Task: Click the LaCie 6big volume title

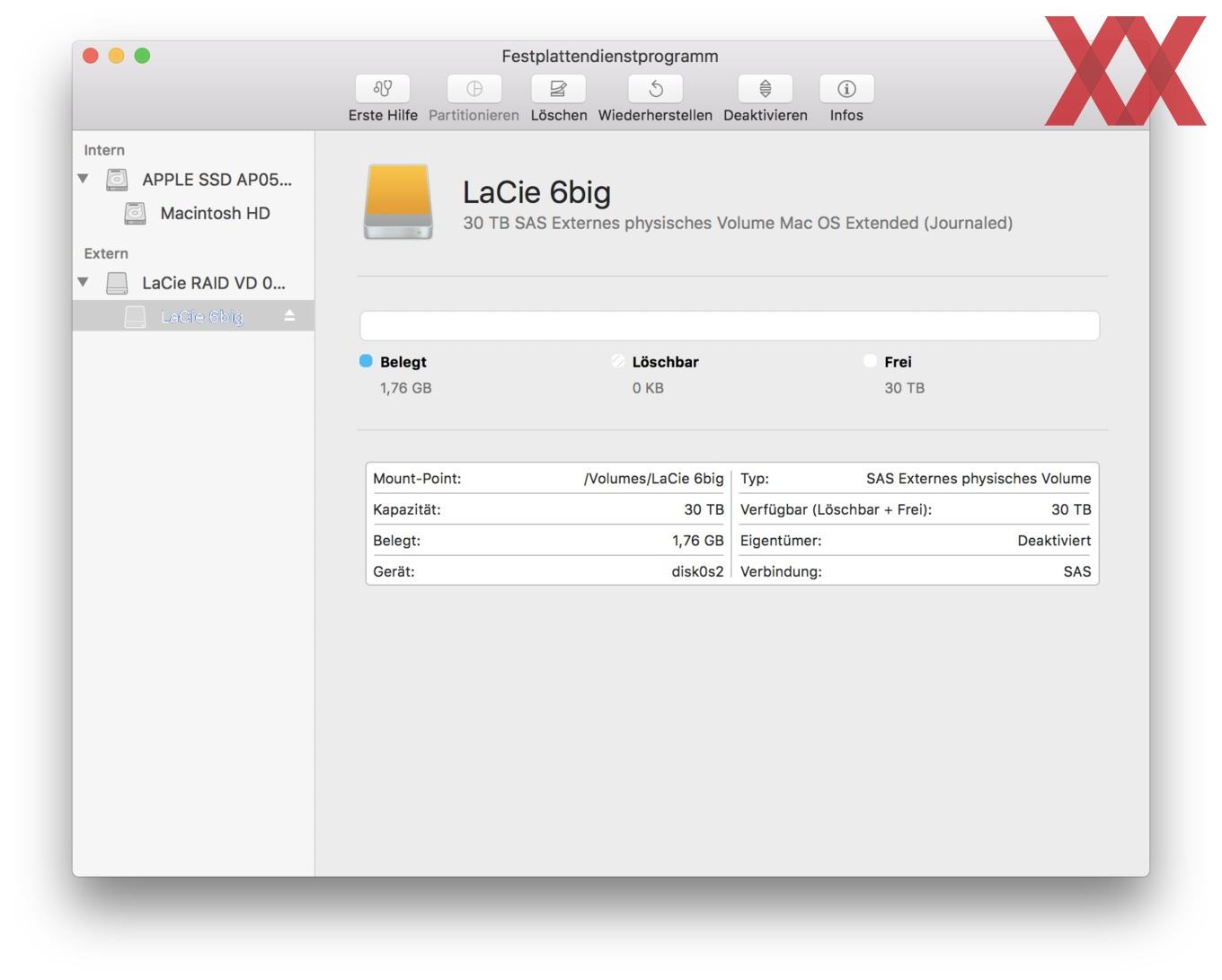Action: 536,192
